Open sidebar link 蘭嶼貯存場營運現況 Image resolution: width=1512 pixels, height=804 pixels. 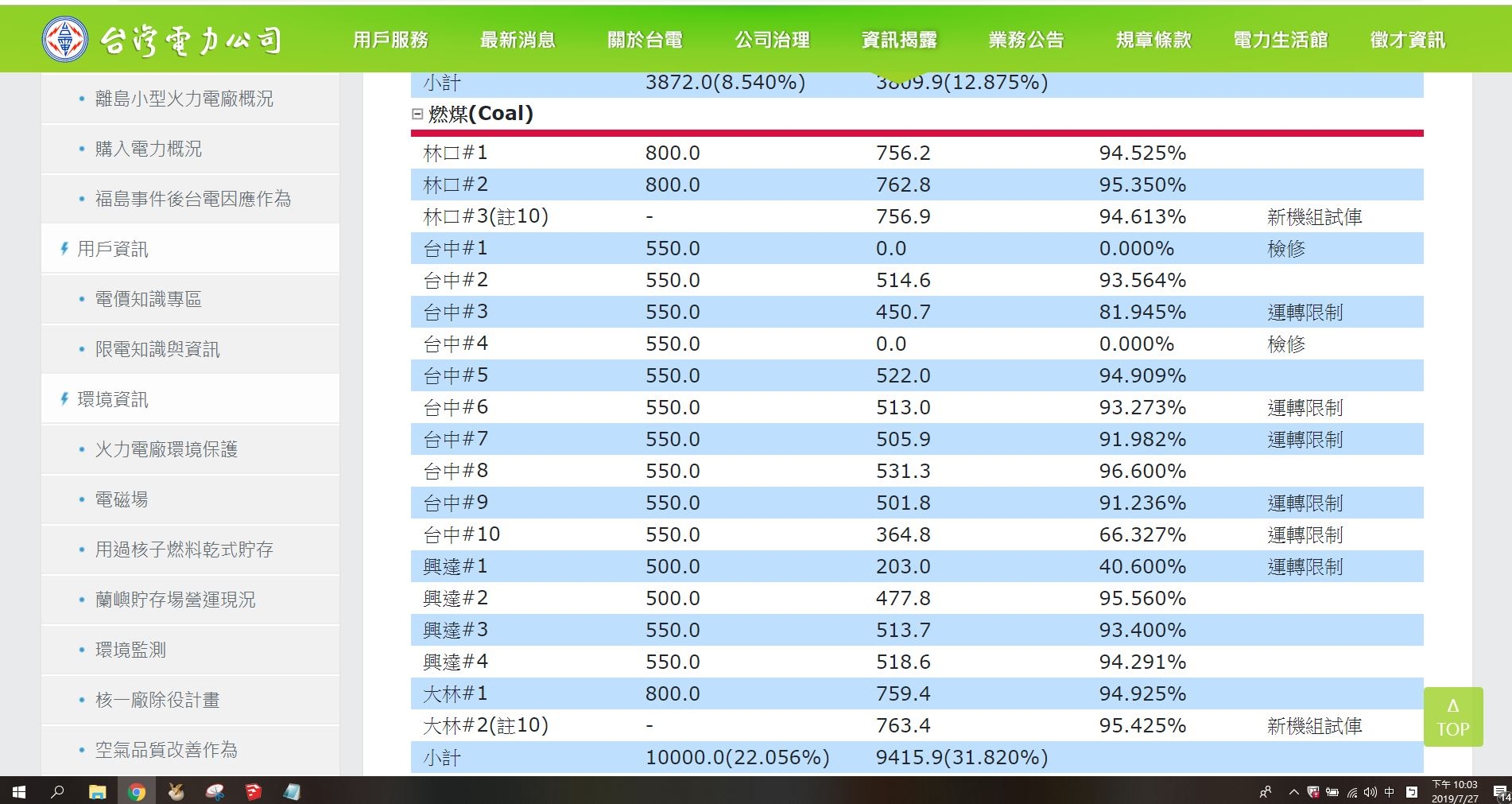coord(175,600)
